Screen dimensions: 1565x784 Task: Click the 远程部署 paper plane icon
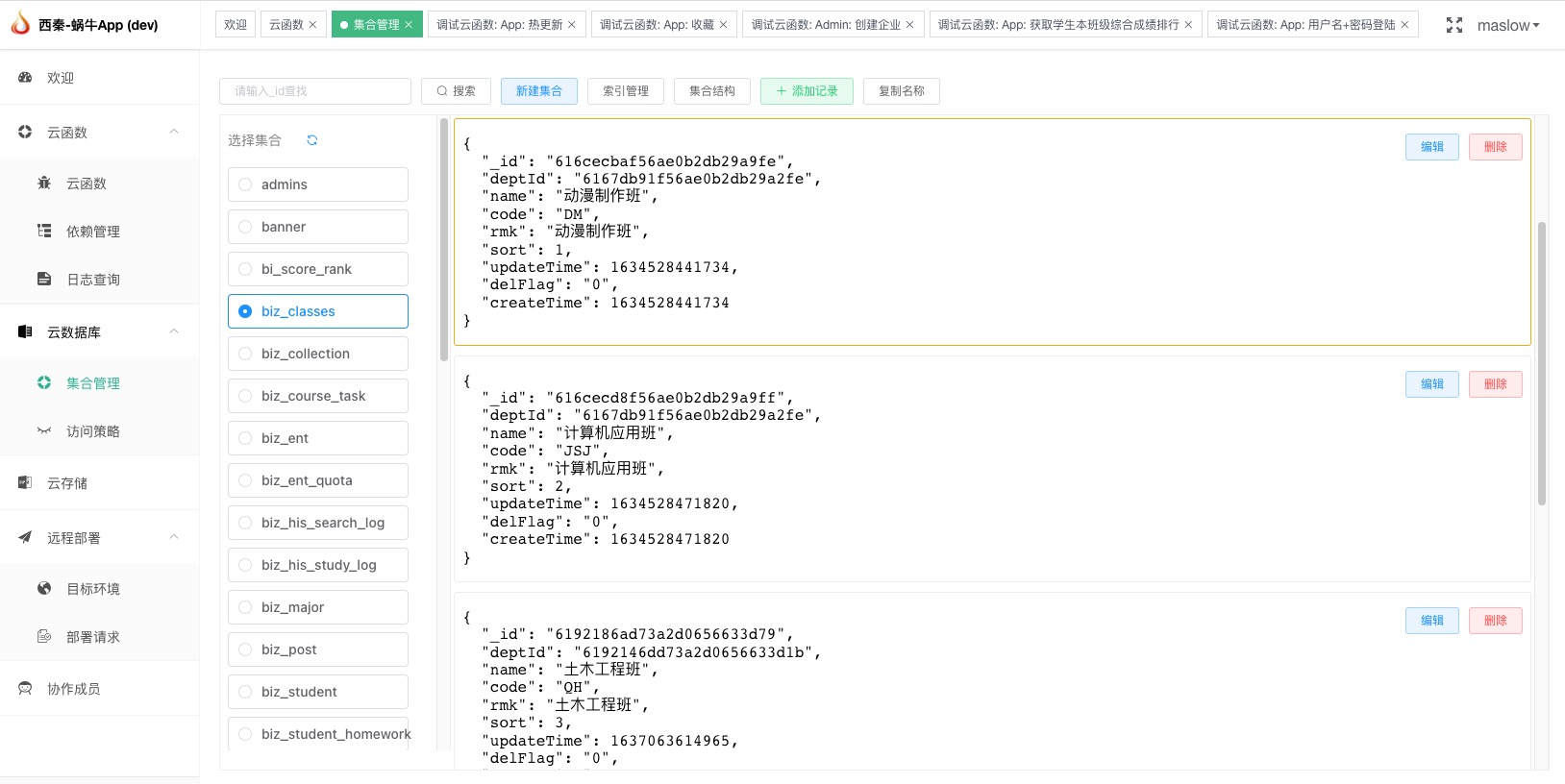(x=25, y=537)
